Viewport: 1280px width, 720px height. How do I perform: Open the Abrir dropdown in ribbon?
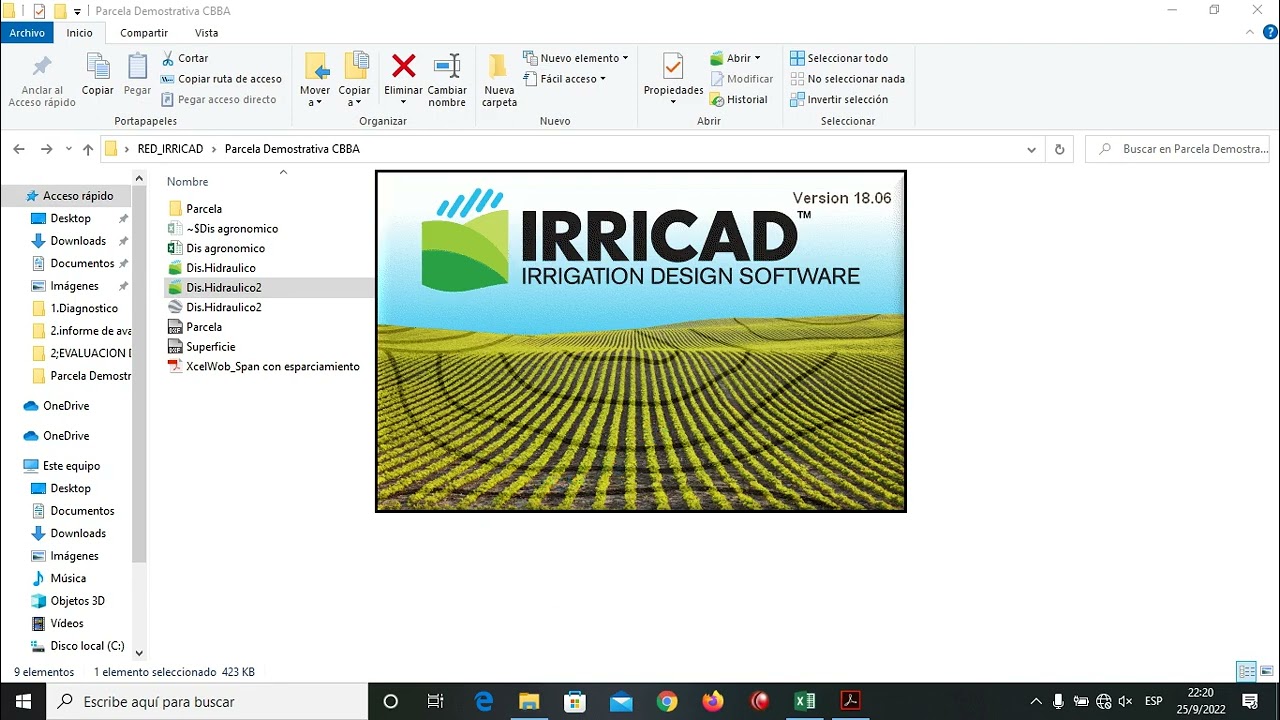(735, 58)
